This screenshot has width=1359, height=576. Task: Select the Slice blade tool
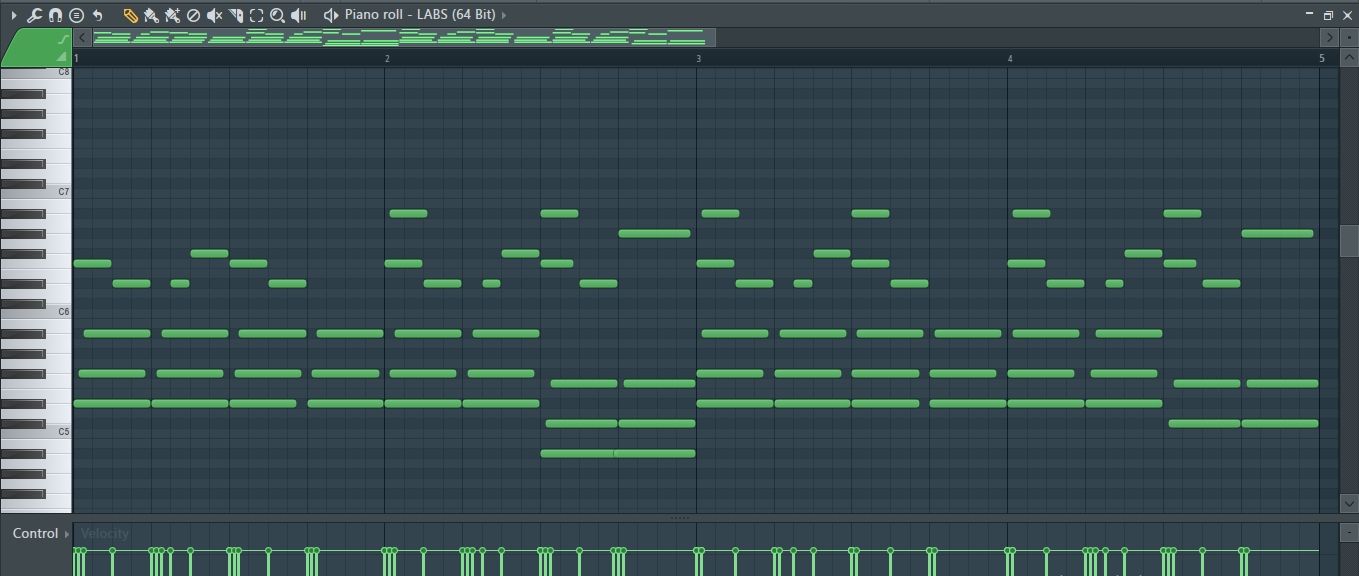click(236, 15)
